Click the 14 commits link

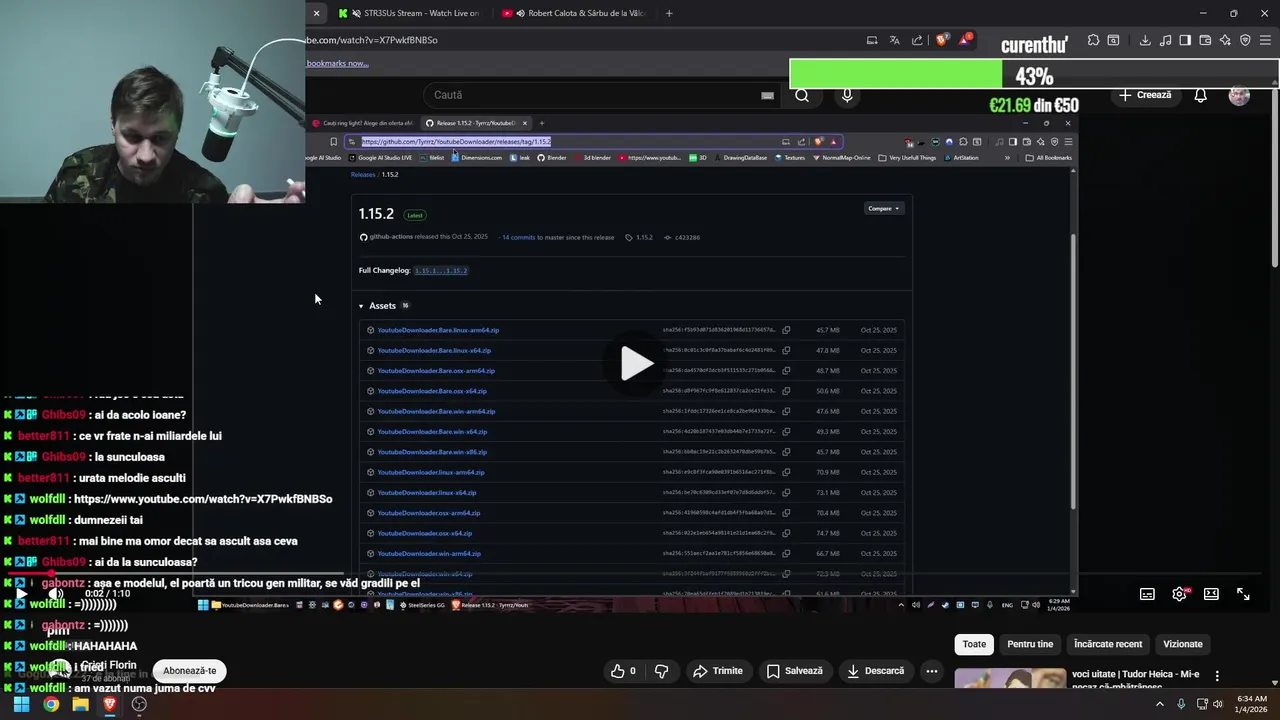click(x=518, y=237)
